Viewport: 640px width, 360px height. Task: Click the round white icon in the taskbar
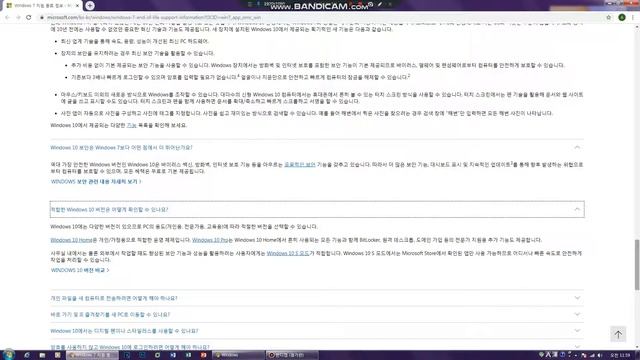157,355
